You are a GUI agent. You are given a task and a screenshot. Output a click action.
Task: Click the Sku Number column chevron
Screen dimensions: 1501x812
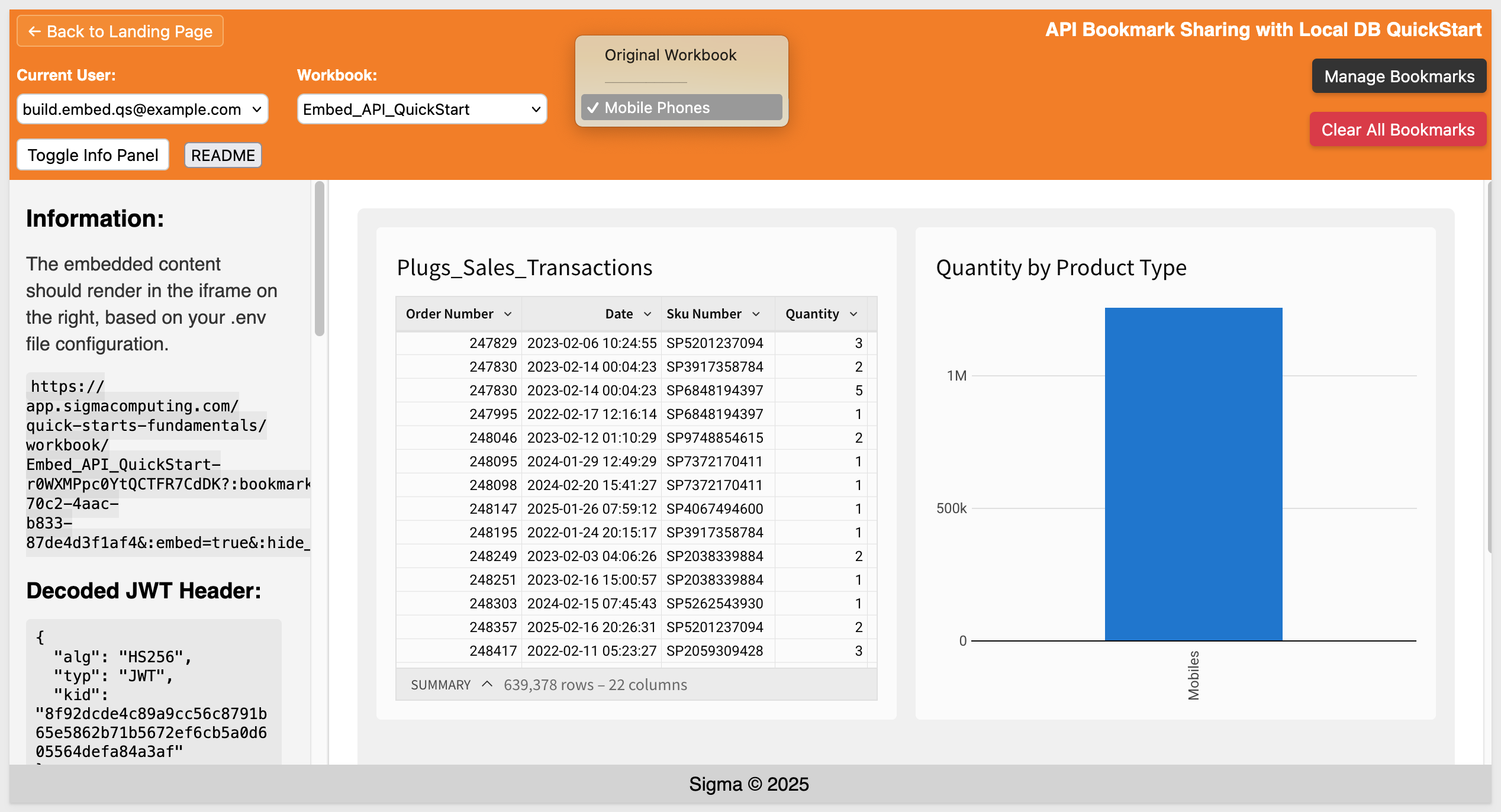coord(756,314)
